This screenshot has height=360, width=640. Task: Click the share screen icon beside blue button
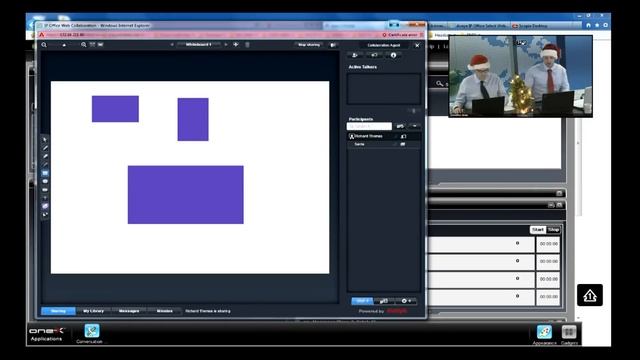coord(384,301)
